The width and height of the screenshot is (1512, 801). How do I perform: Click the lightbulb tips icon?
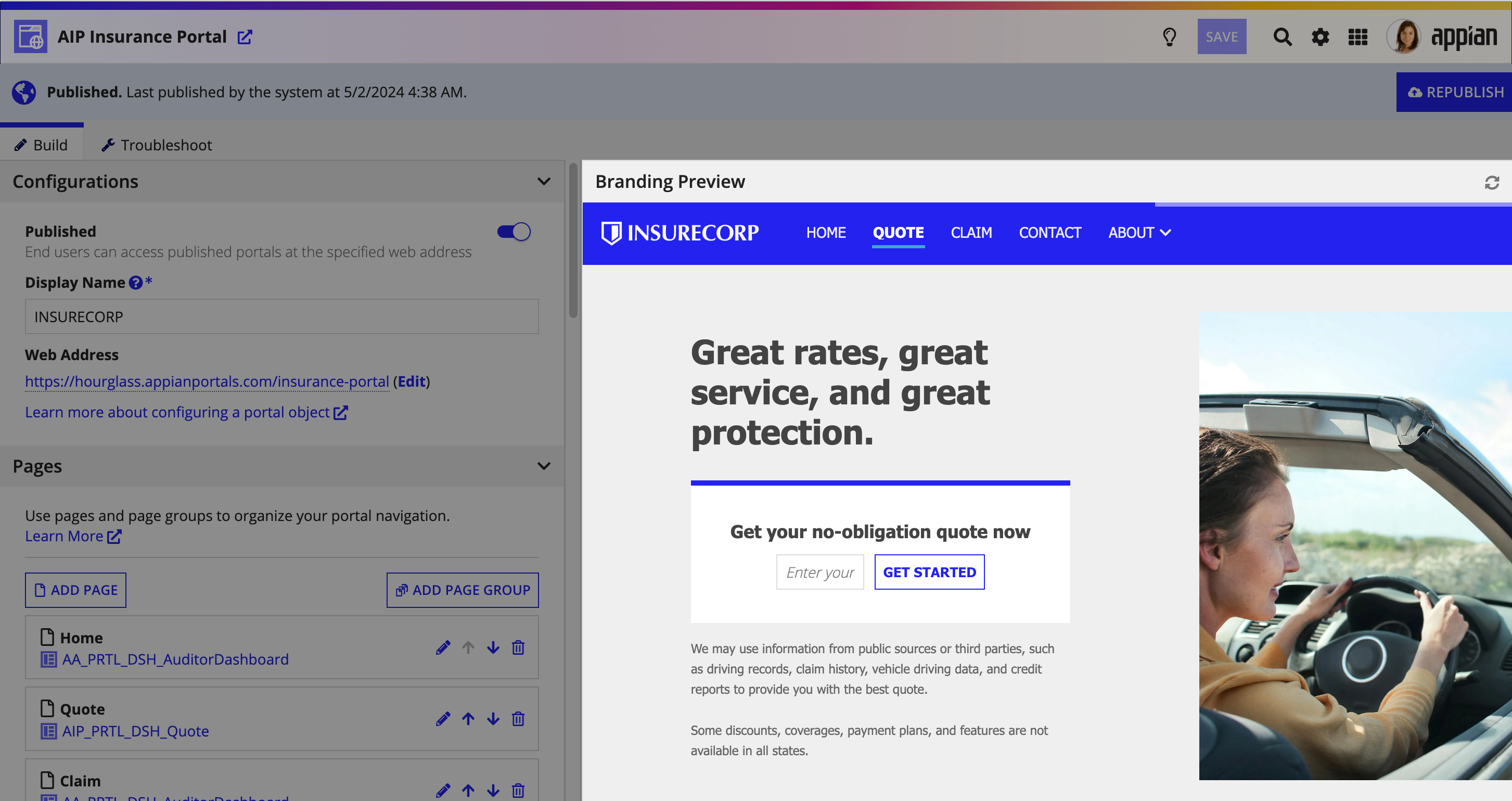1169,37
